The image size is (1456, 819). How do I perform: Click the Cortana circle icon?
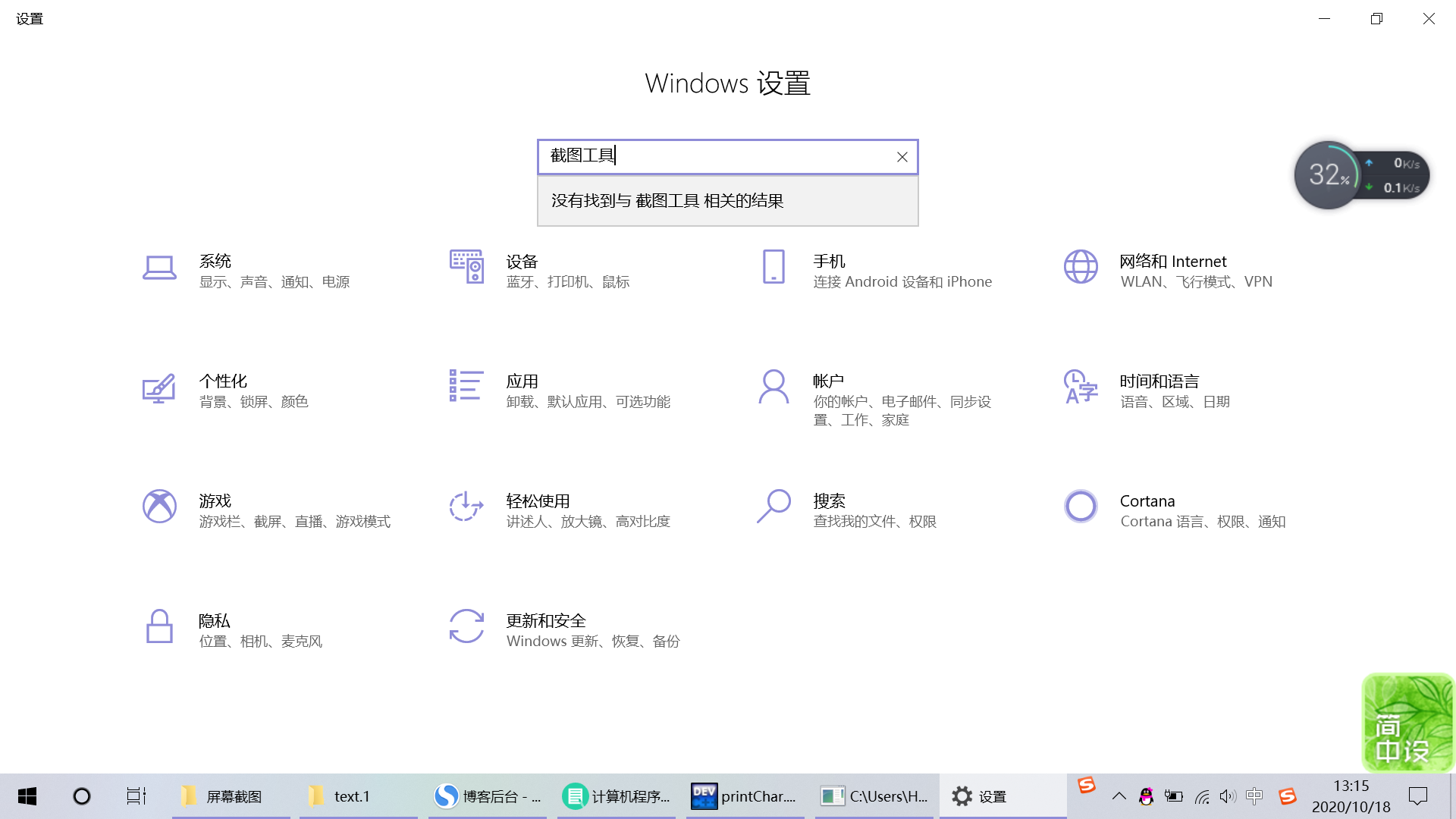(1081, 507)
